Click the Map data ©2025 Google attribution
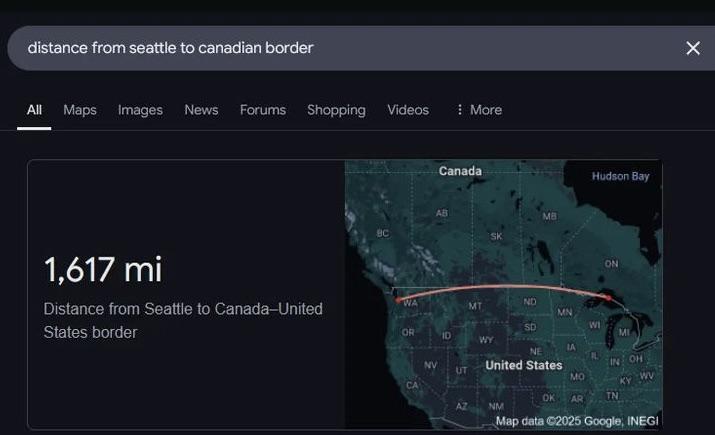The width and height of the screenshot is (715, 435). click(577, 421)
